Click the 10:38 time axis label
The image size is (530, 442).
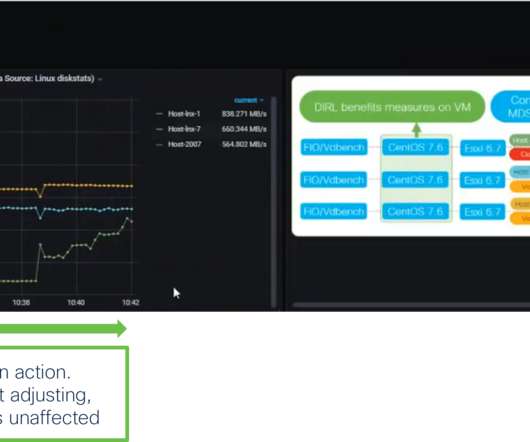tap(21, 302)
